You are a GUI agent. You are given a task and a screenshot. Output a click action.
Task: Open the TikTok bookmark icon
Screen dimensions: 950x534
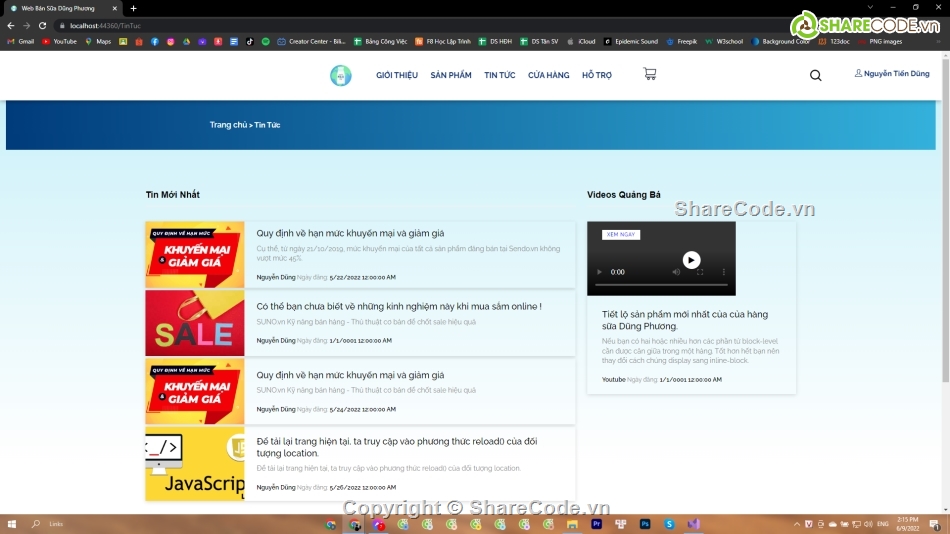pos(250,42)
